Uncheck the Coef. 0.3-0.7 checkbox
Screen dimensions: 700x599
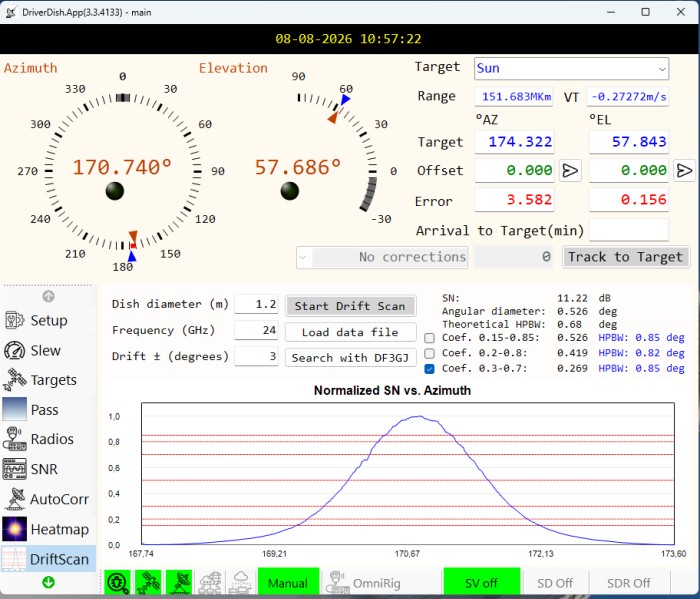tap(429, 369)
